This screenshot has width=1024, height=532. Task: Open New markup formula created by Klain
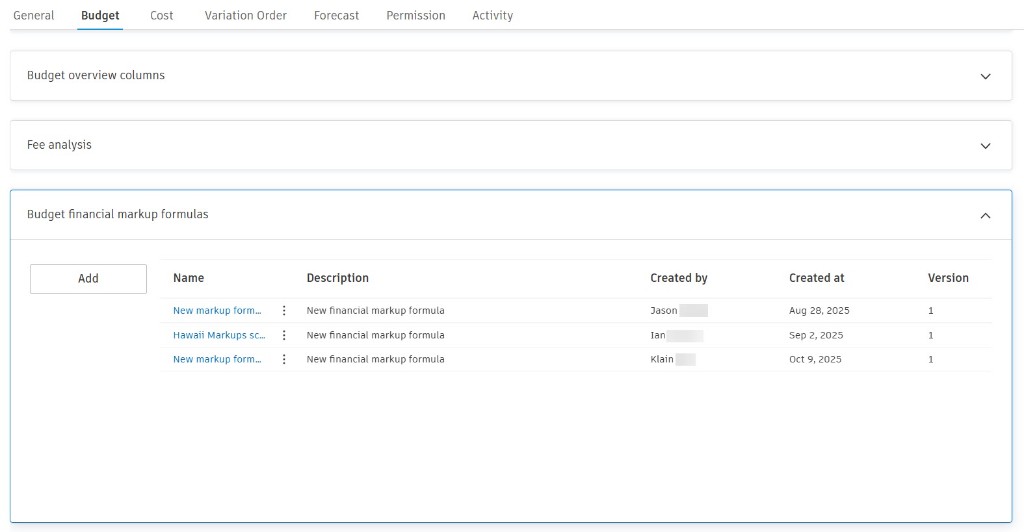[x=217, y=359]
